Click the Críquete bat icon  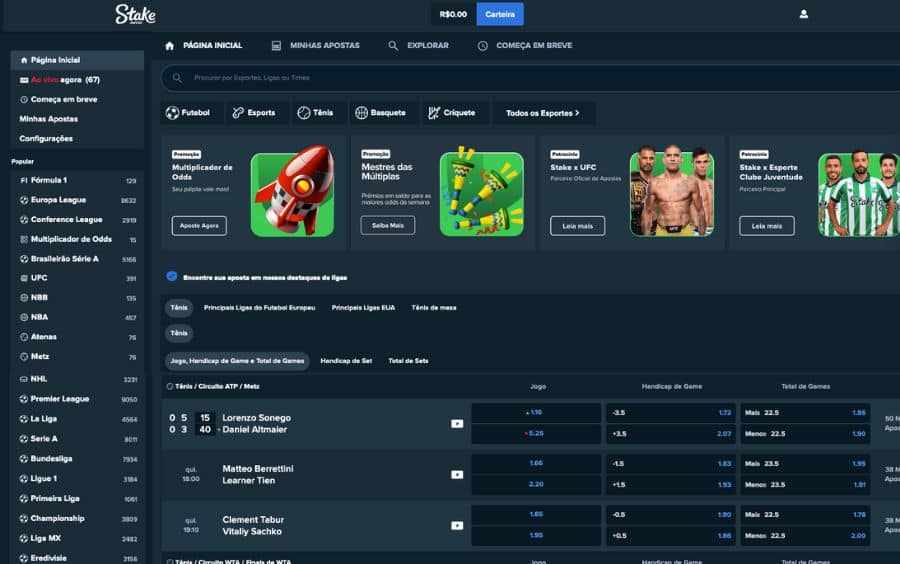coord(434,113)
